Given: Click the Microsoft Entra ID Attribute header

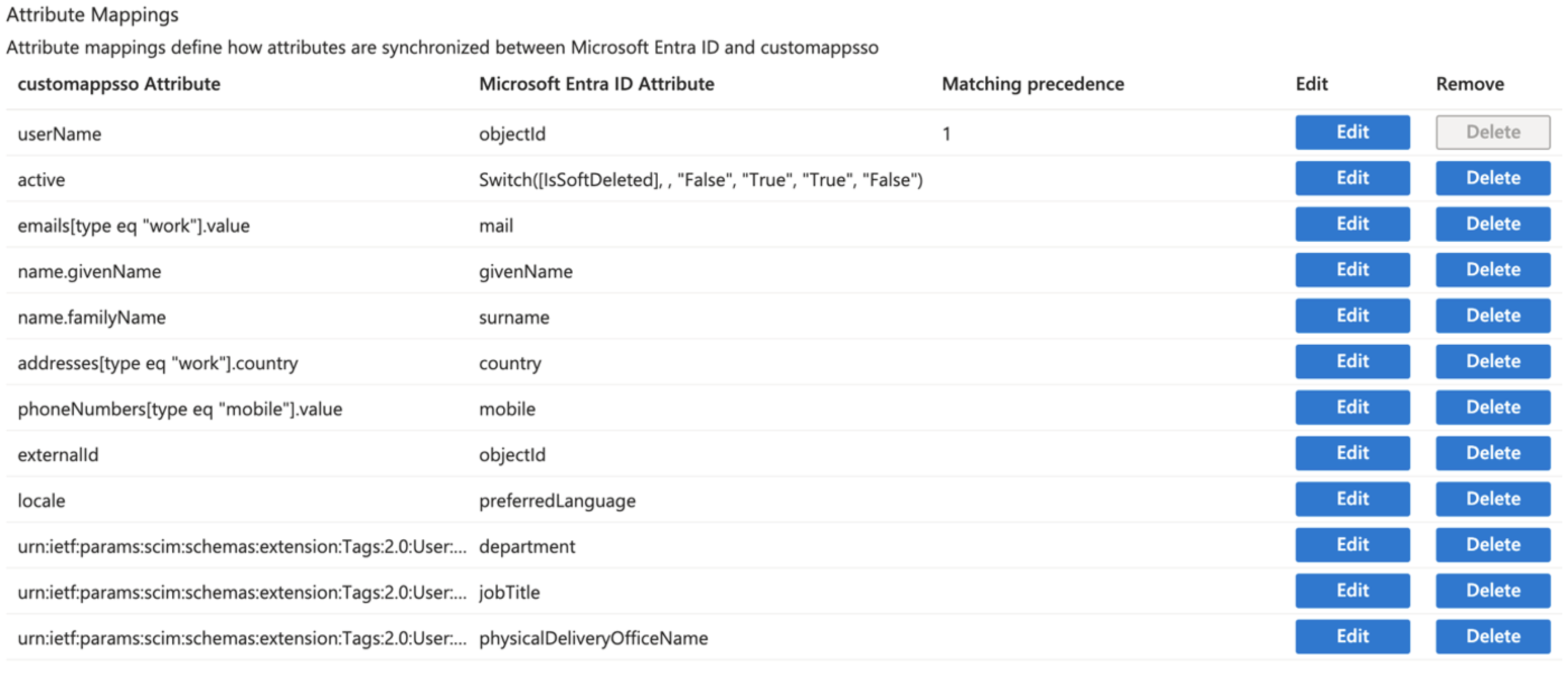Looking at the screenshot, I should click(x=597, y=84).
